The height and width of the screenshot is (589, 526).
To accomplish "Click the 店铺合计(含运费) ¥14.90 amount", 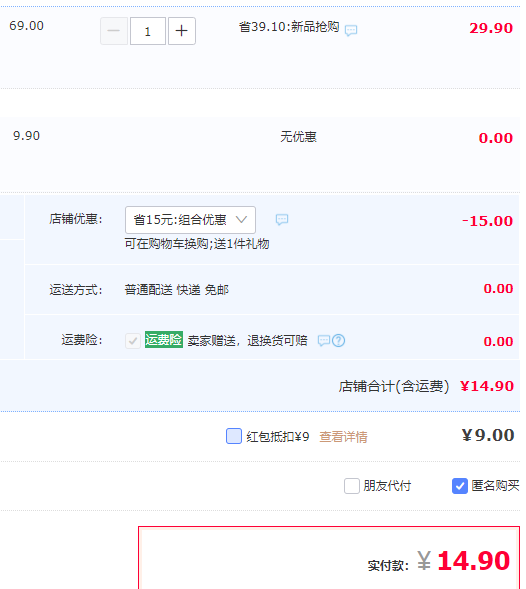I will point(487,386).
